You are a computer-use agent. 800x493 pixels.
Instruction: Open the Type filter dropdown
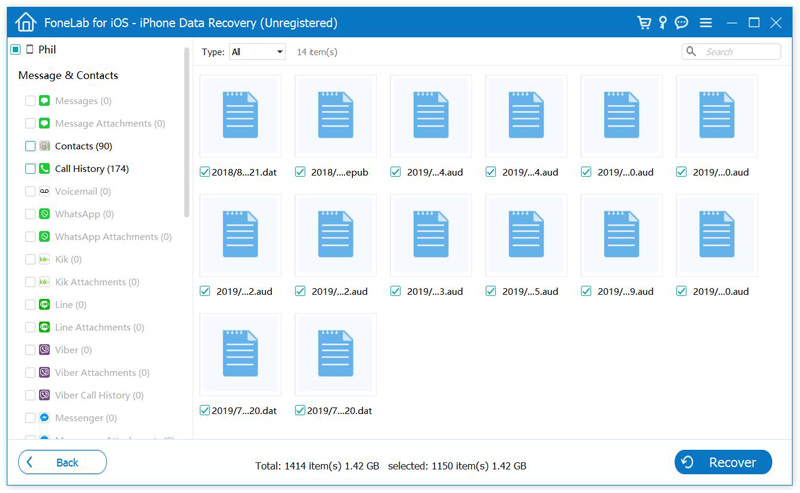pyautogui.click(x=257, y=52)
